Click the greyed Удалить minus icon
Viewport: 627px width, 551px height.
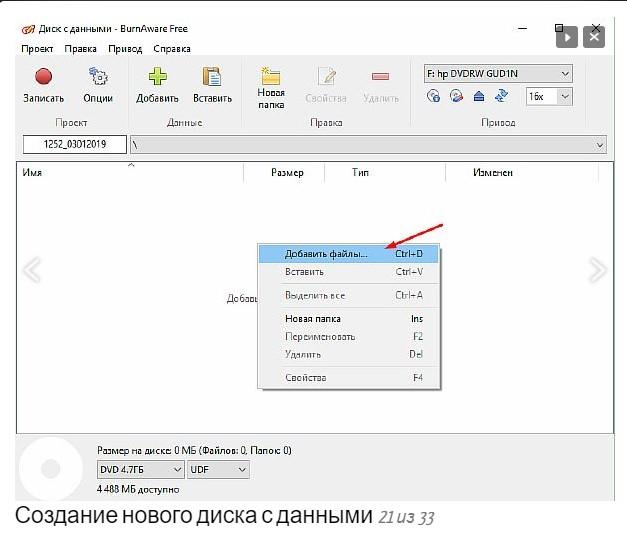click(x=380, y=76)
